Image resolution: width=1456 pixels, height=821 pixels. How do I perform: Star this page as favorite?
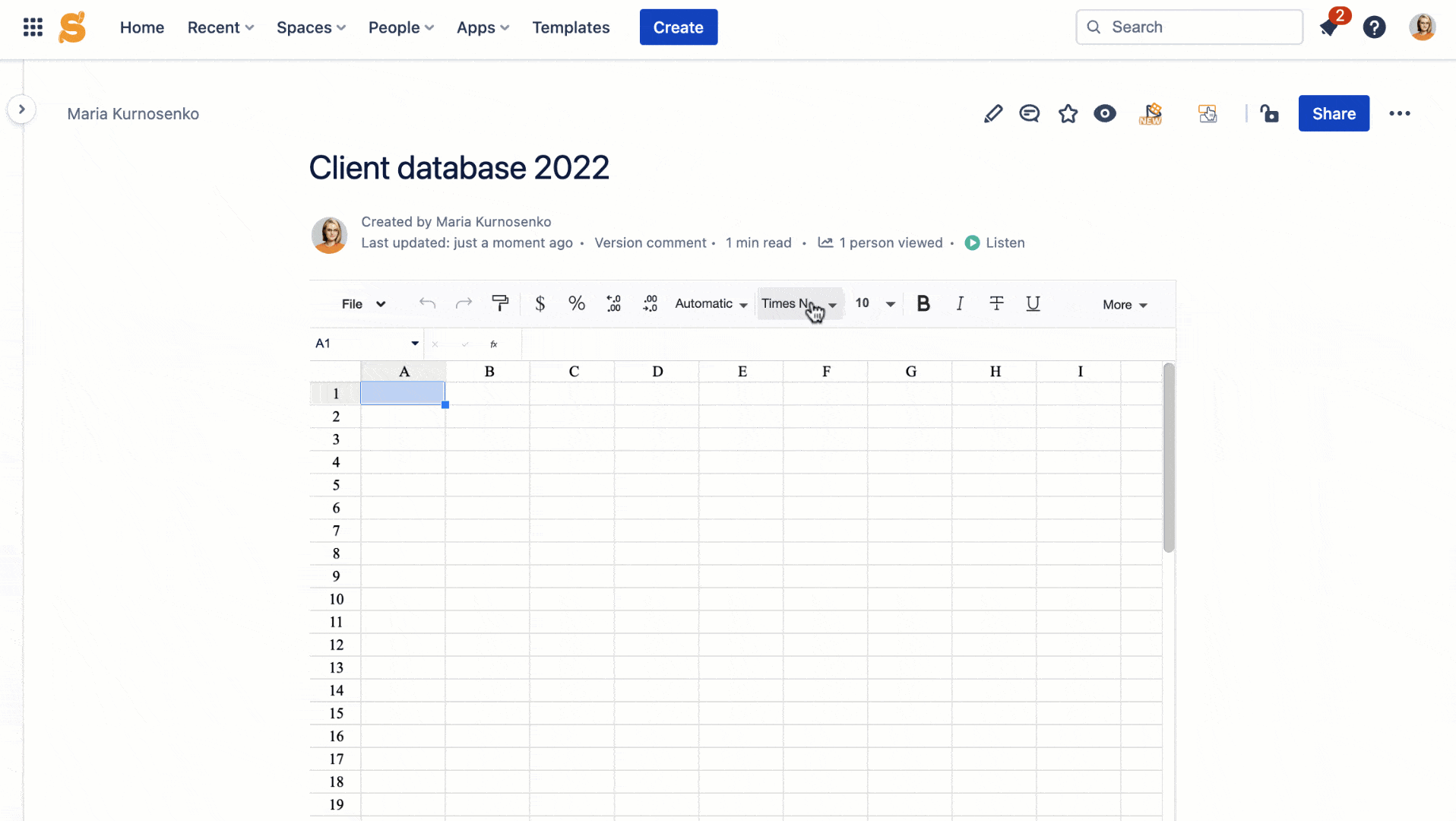pyautogui.click(x=1068, y=113)
